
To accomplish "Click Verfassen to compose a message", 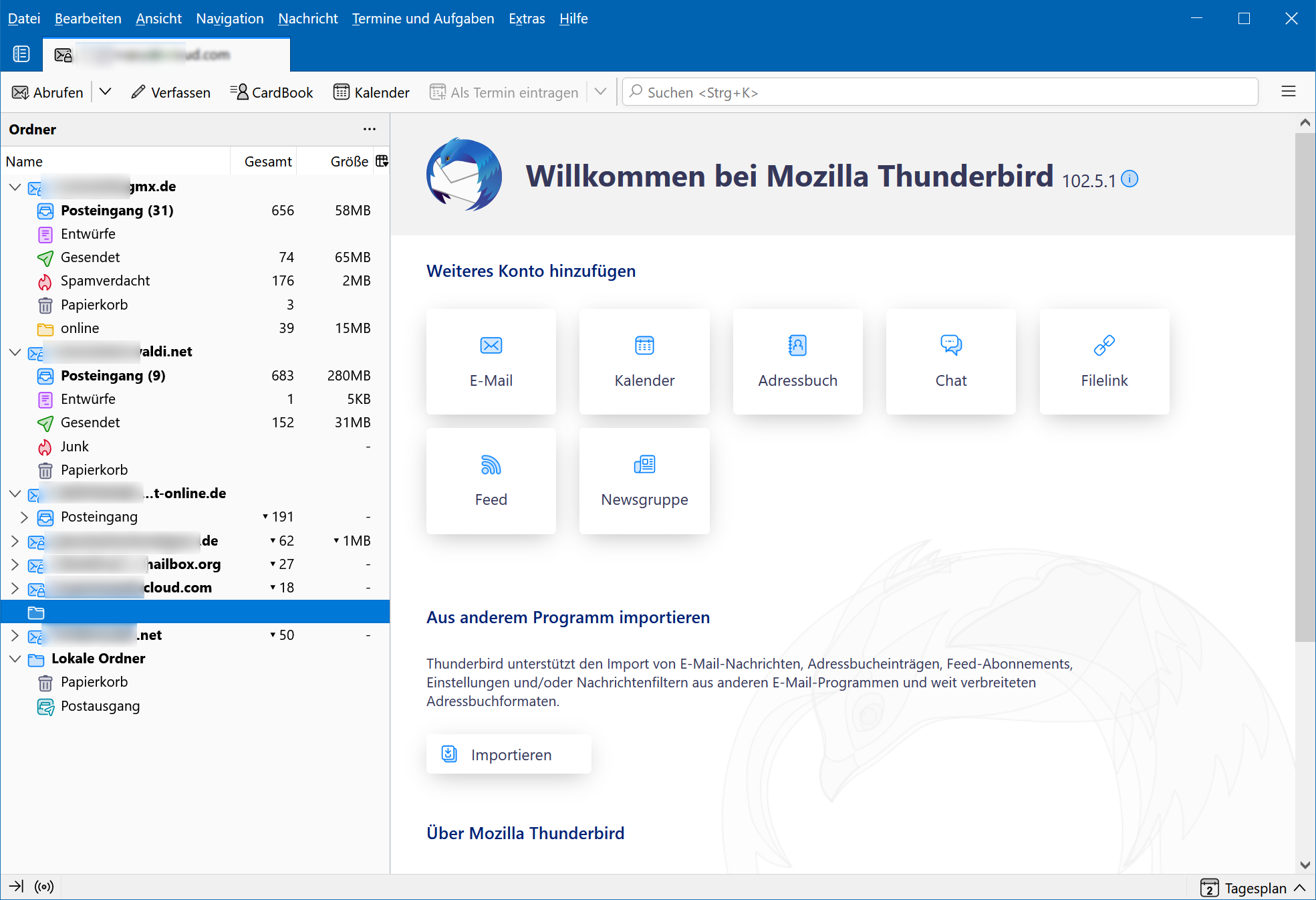I will pos(171,92).
